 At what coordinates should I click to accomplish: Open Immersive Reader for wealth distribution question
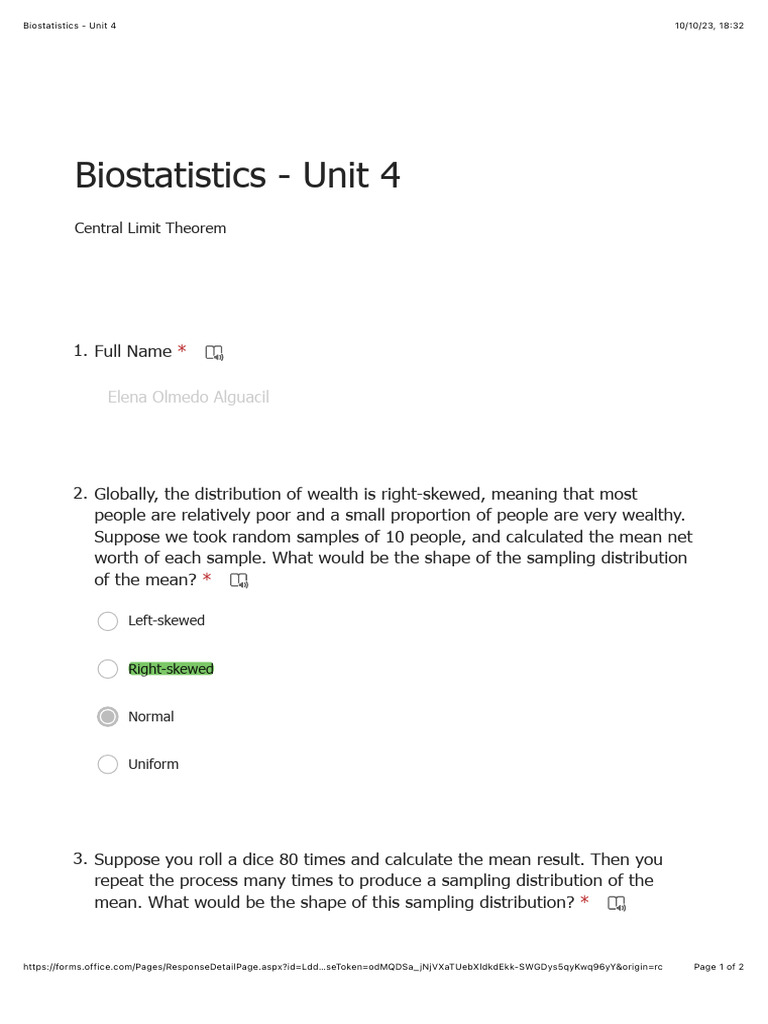pos(238,580)
